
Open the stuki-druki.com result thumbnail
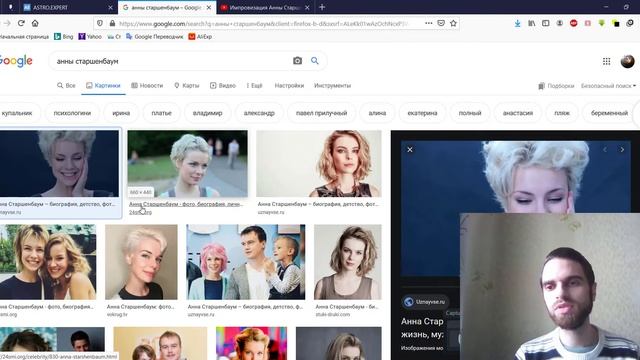point(348,262)
